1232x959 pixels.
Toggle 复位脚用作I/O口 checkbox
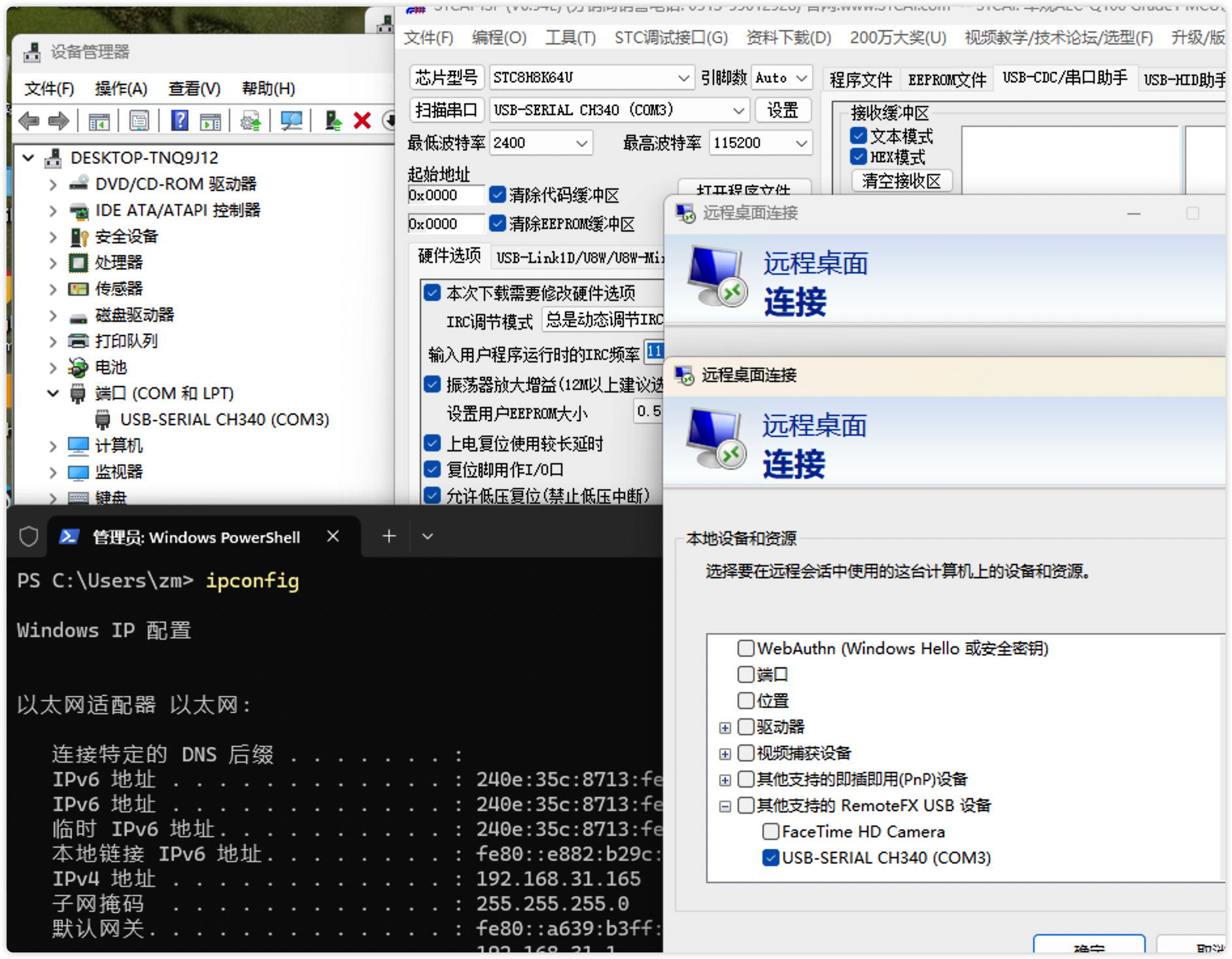pyautogui.click(x=432, y=469)
